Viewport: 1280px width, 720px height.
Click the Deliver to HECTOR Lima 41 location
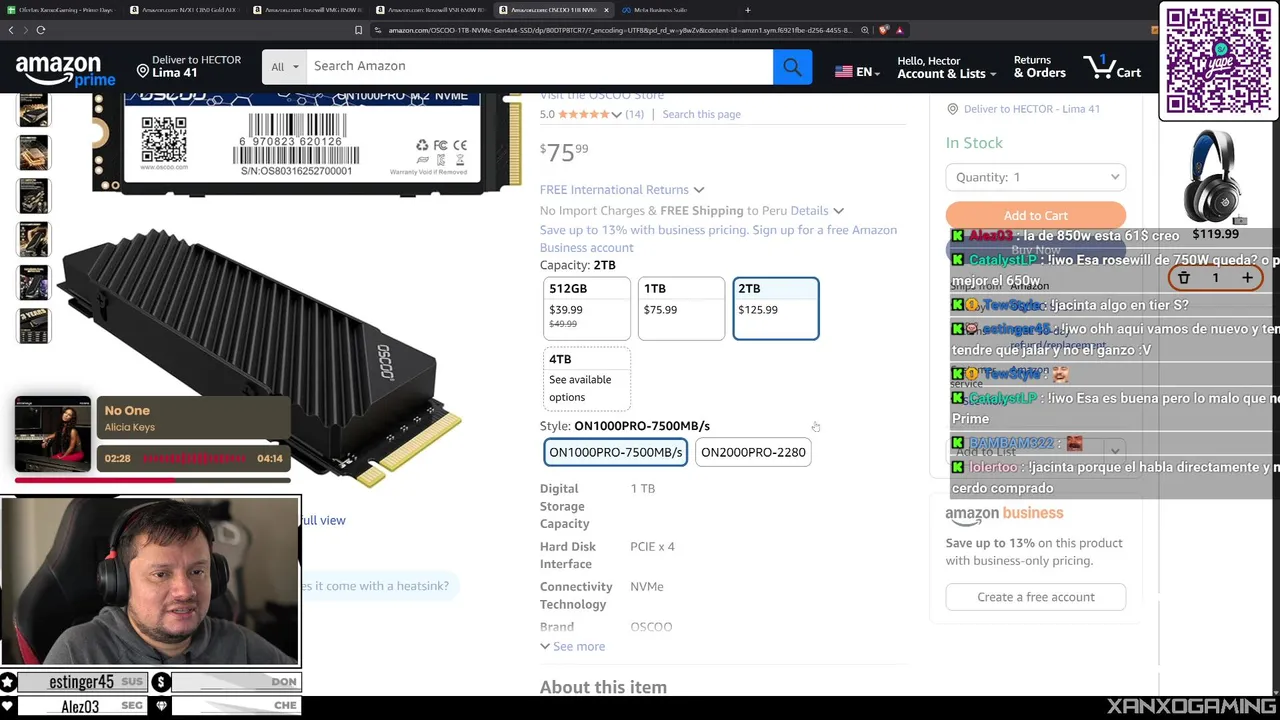[x=188, y=66]
